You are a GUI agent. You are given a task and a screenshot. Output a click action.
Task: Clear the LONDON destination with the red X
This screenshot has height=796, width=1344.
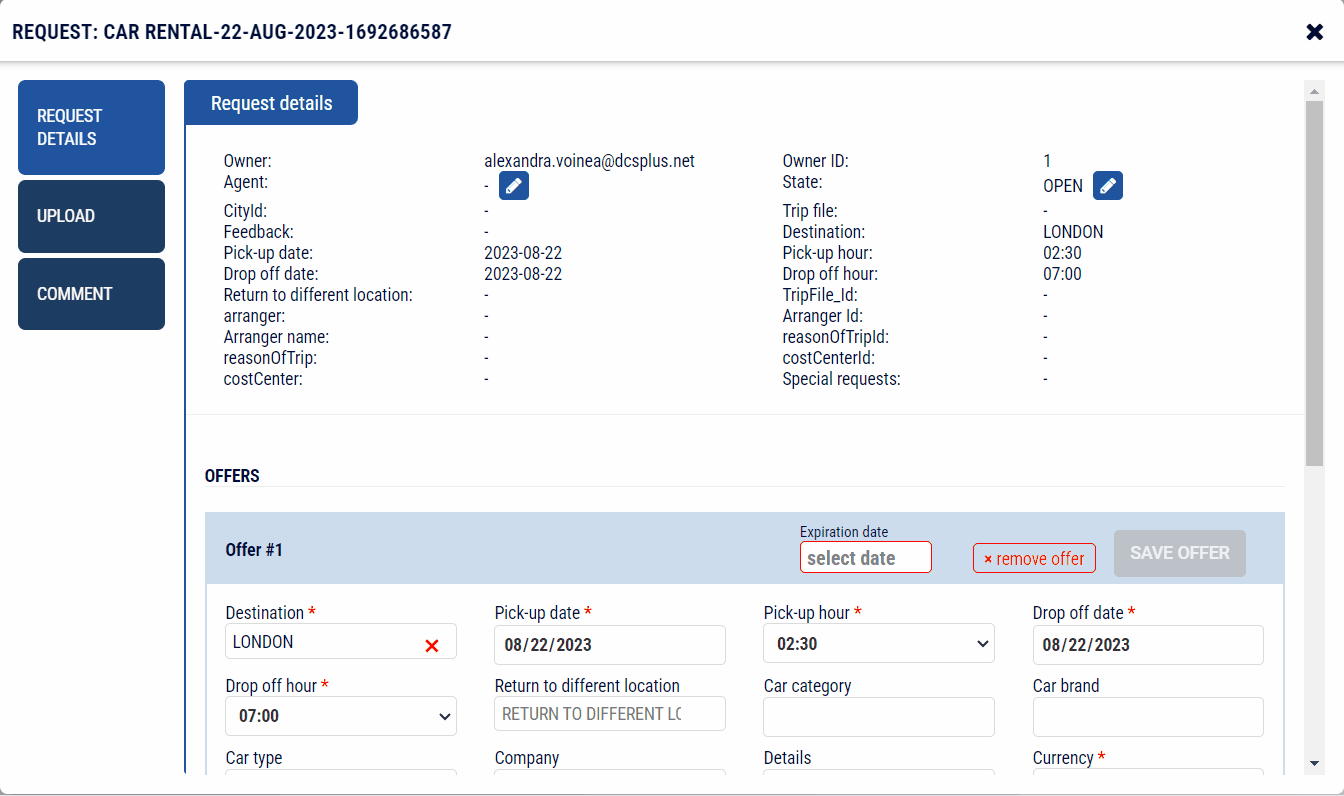click(x=432, y=644)
